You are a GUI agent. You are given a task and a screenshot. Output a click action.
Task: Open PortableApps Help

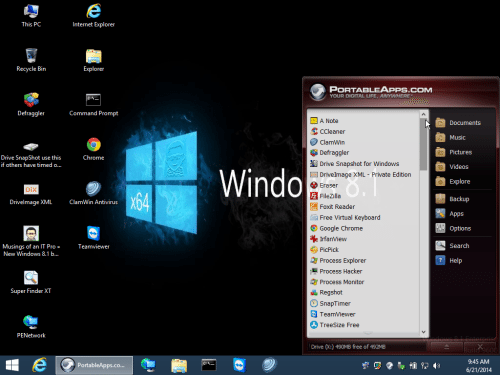449,260
